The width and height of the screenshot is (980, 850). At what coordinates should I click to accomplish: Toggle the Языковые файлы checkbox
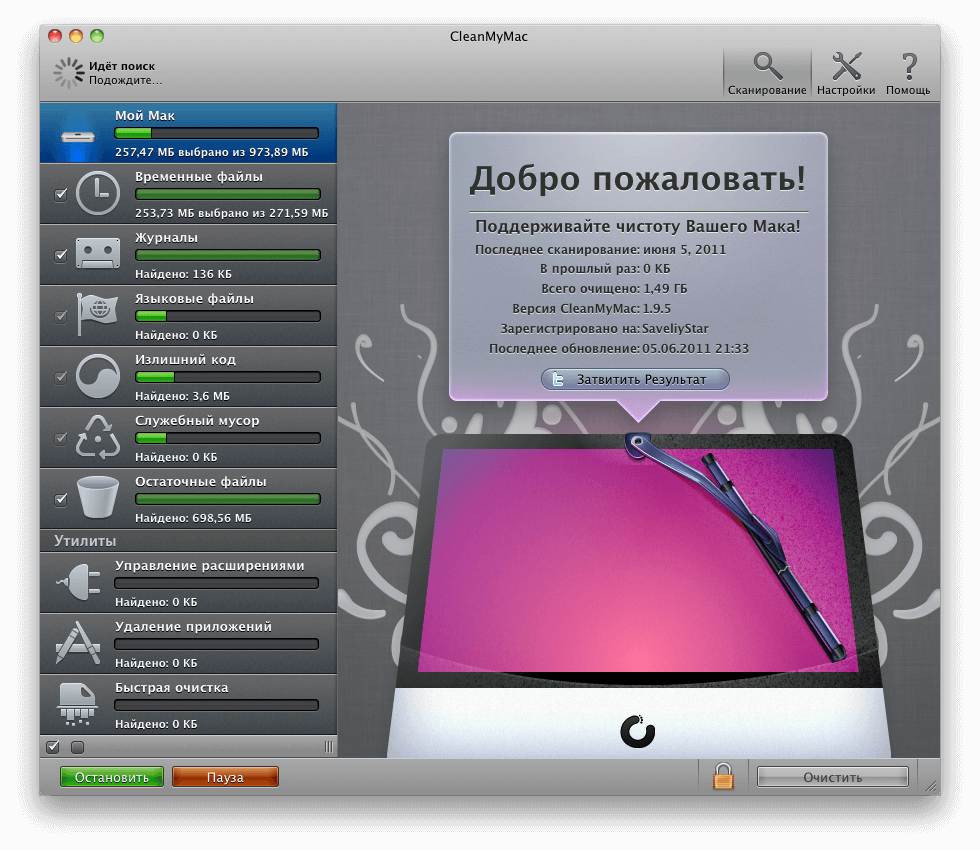point(61,316)
